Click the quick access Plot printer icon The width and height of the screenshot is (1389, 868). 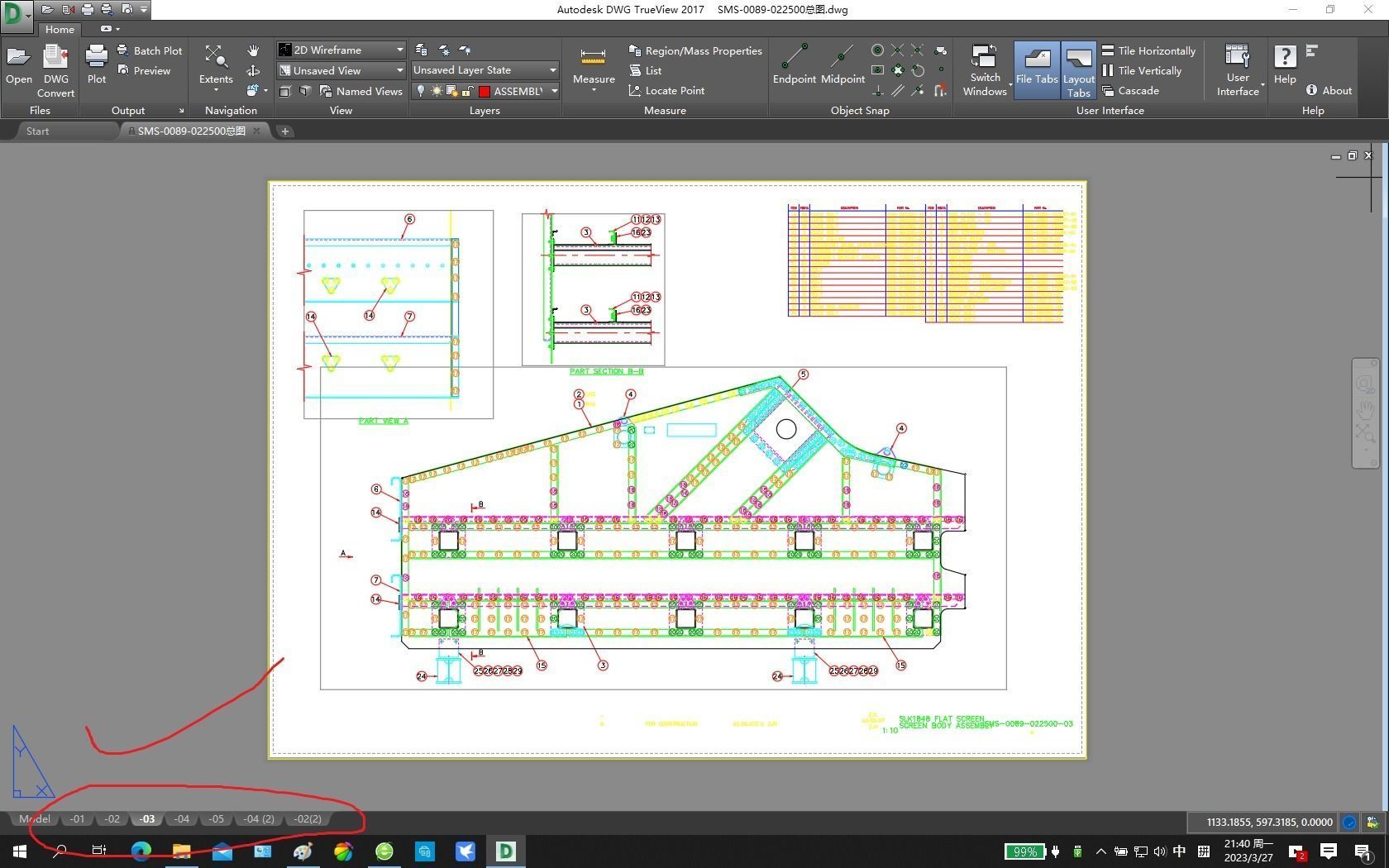(x=87, y=9)
